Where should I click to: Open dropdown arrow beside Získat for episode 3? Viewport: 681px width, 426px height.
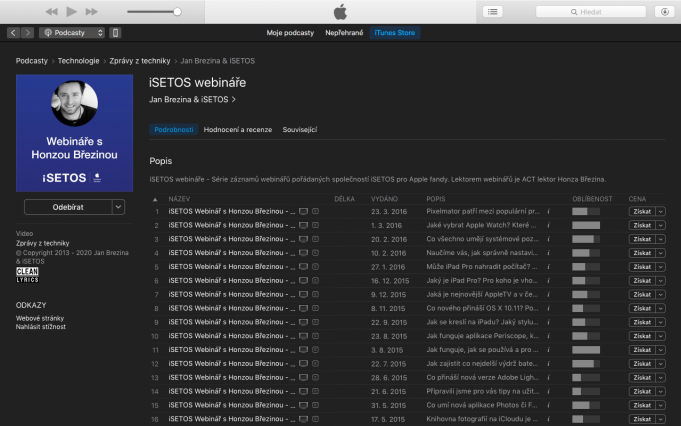click(x=660, y=240)
